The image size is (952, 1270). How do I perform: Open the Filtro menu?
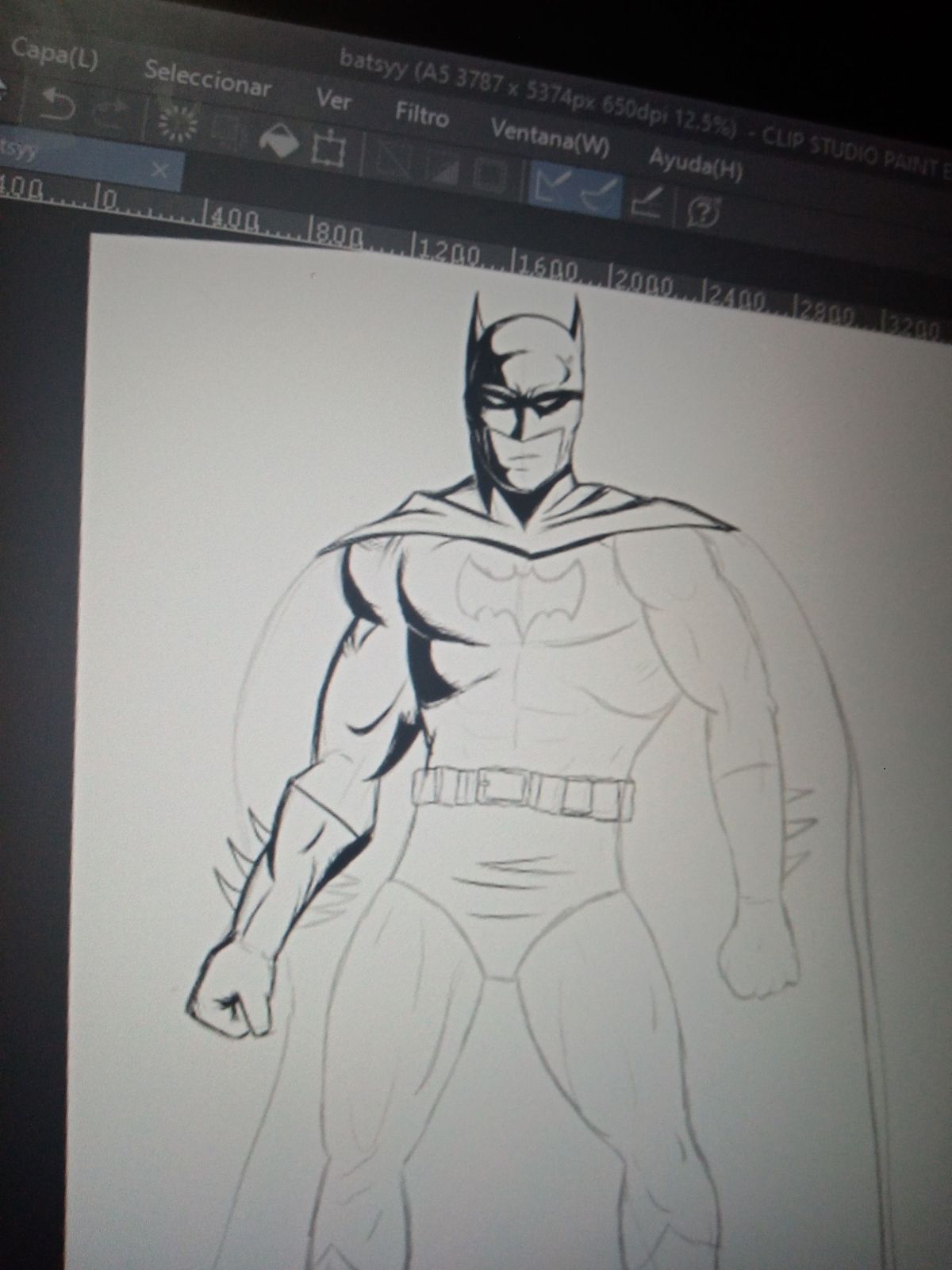[422, 114]
